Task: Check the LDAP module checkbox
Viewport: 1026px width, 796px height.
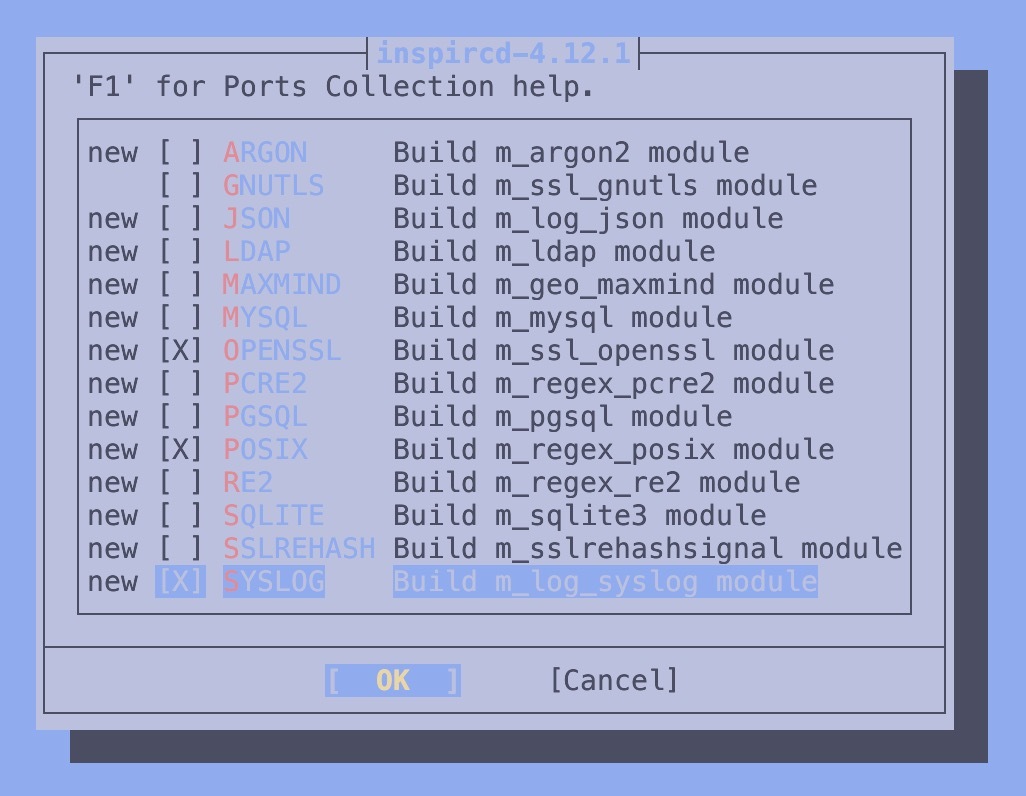Action: click(181, 251)
